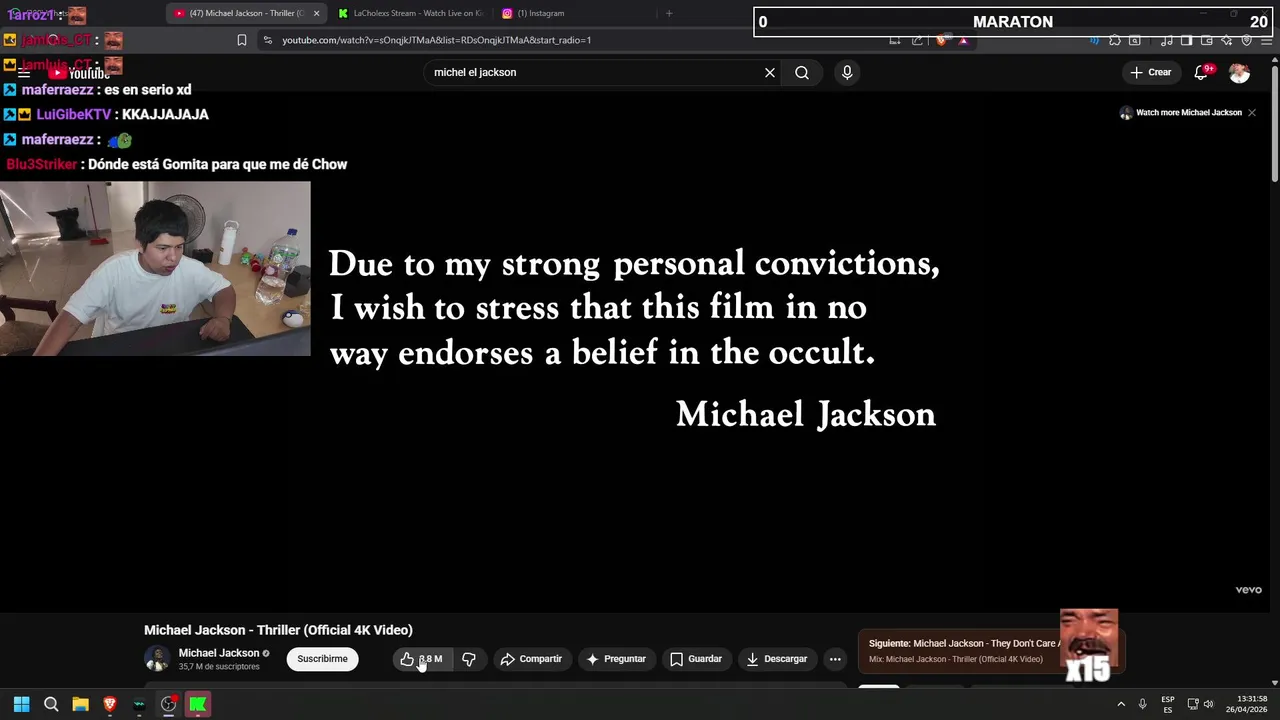Open the more actions three-dot menu
Viewport: 1280px width, 720px height.
pyautogui.click(x=835, y=659)
